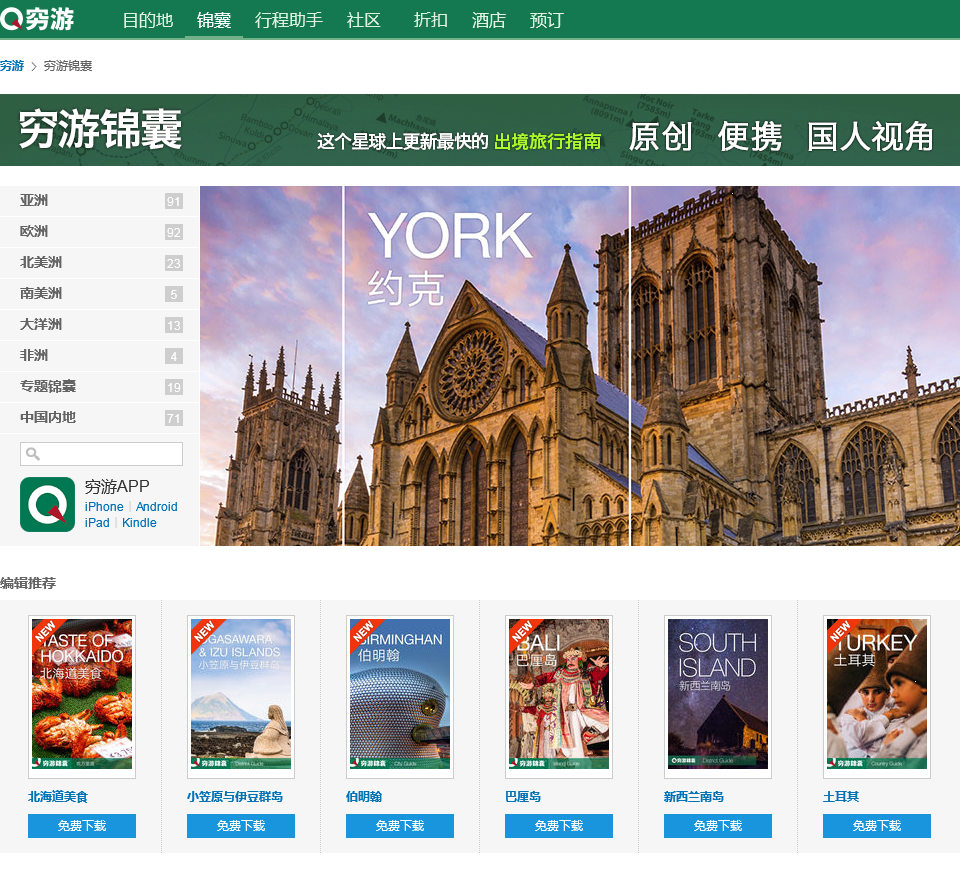
Task: Select 南美洲 category in sidebar
Action: point(100,294)
